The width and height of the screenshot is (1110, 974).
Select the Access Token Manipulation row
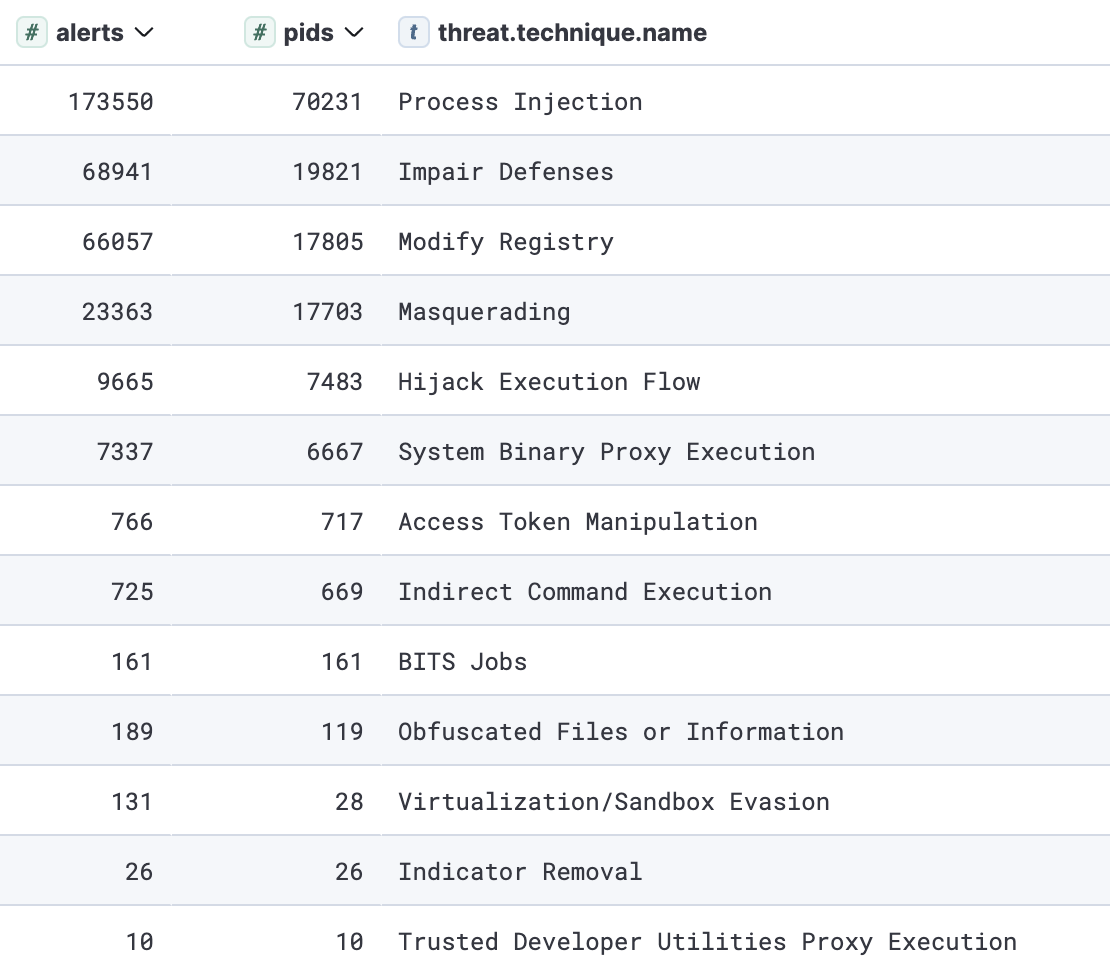click(577, 522)
